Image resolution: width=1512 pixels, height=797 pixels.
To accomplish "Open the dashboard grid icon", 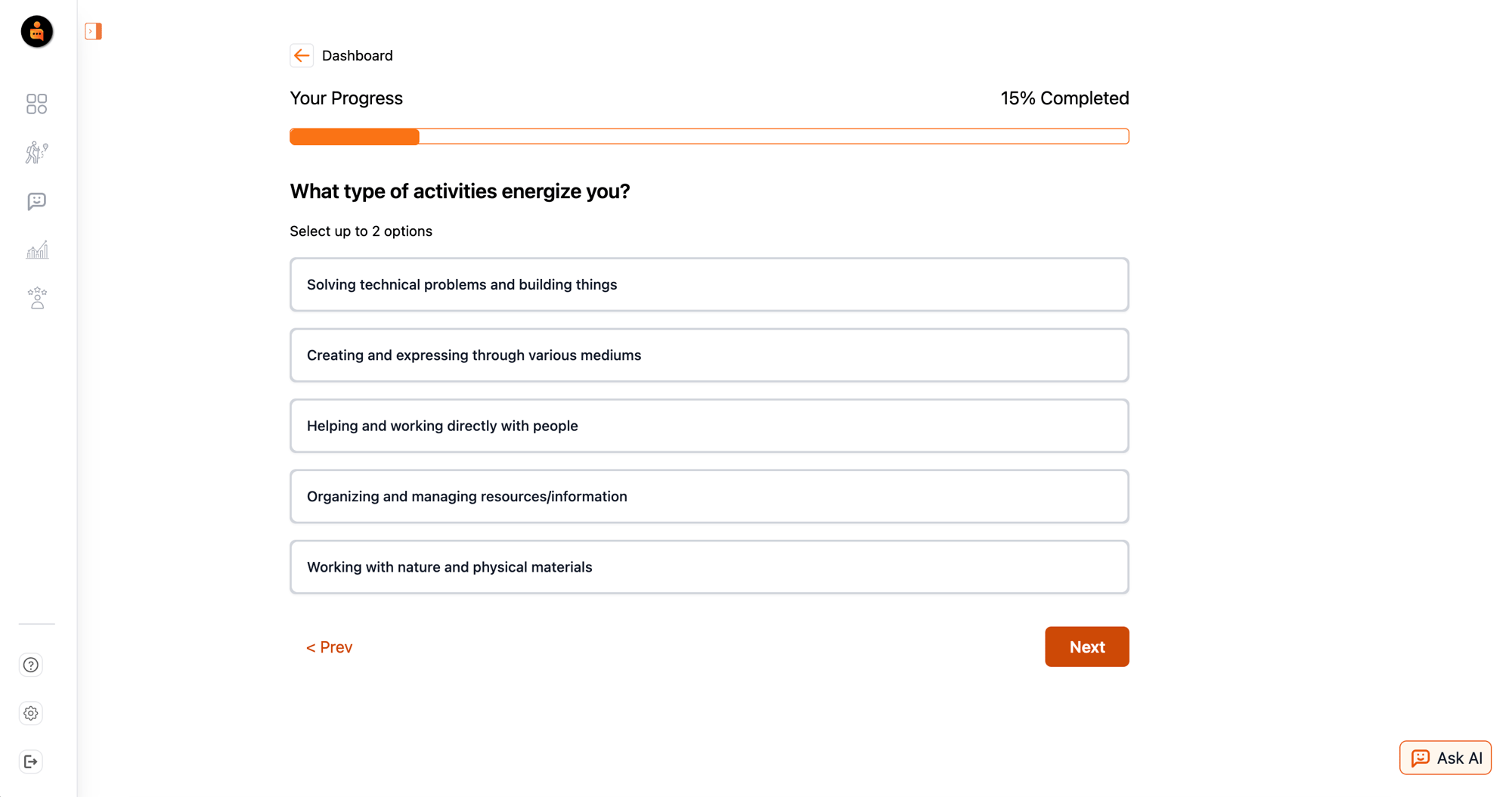I will pos(36,104).
